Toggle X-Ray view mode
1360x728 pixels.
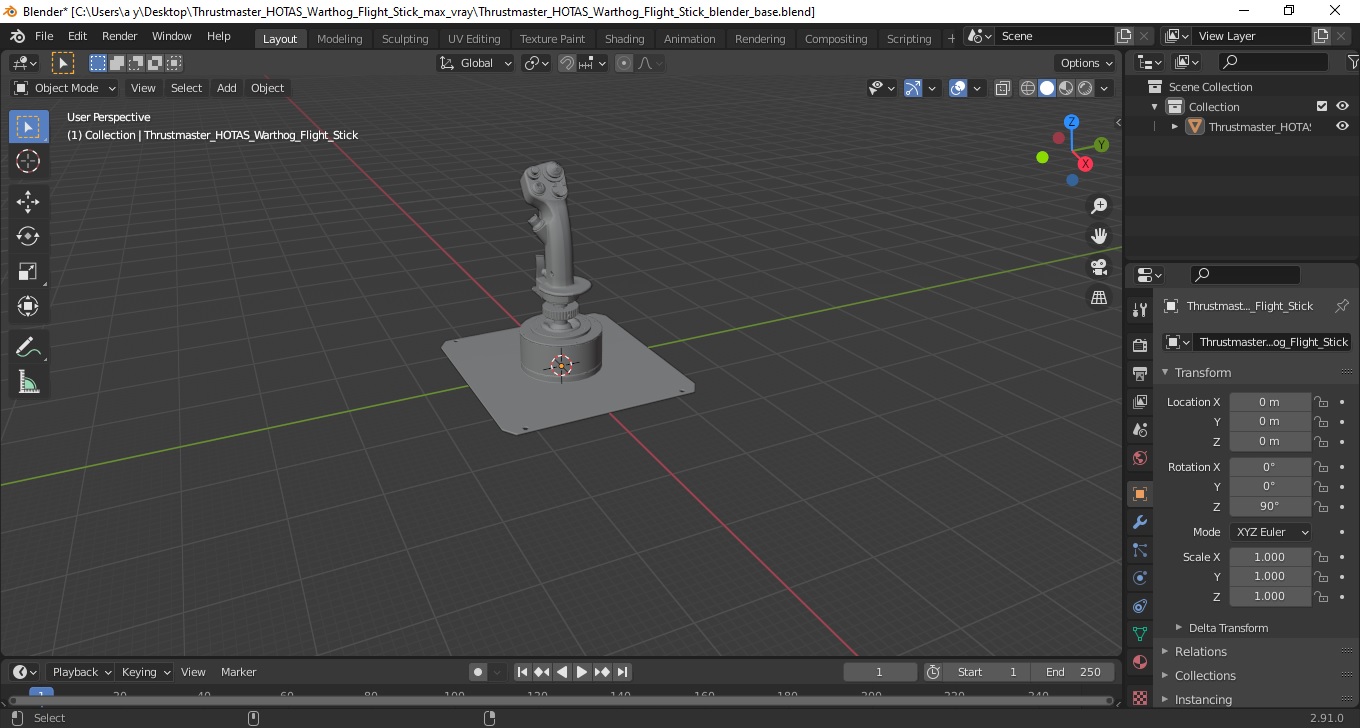click(1003, 88)
